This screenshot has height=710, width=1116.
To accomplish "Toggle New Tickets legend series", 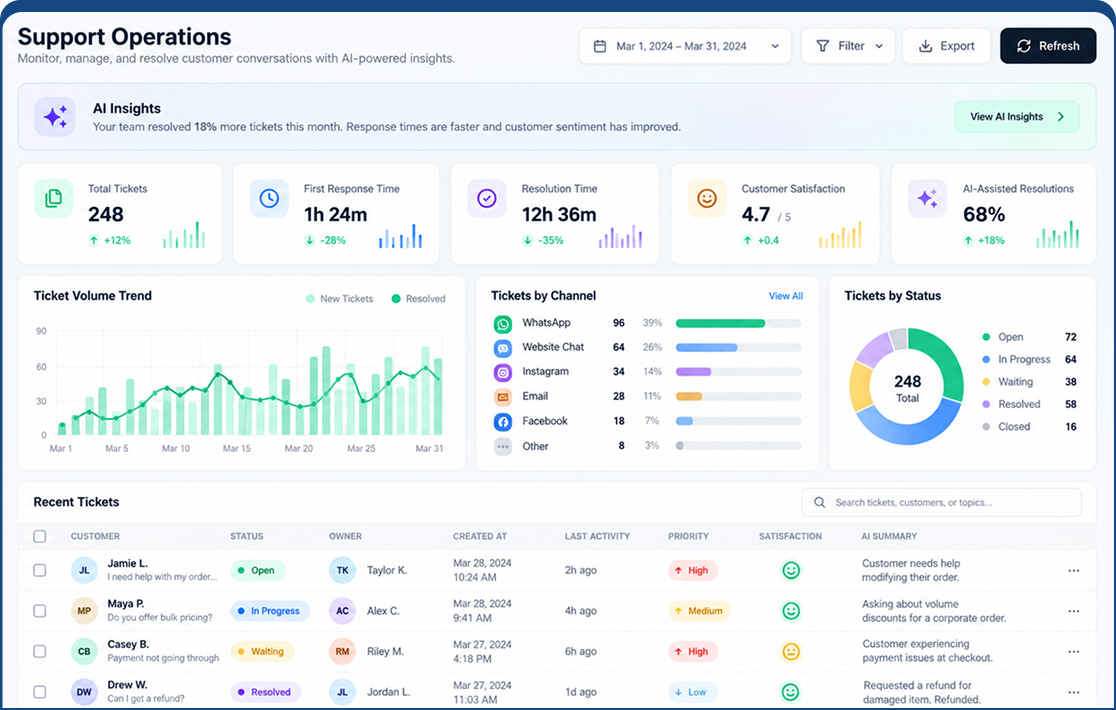I will pyautogui.click(x=339, y=299).
